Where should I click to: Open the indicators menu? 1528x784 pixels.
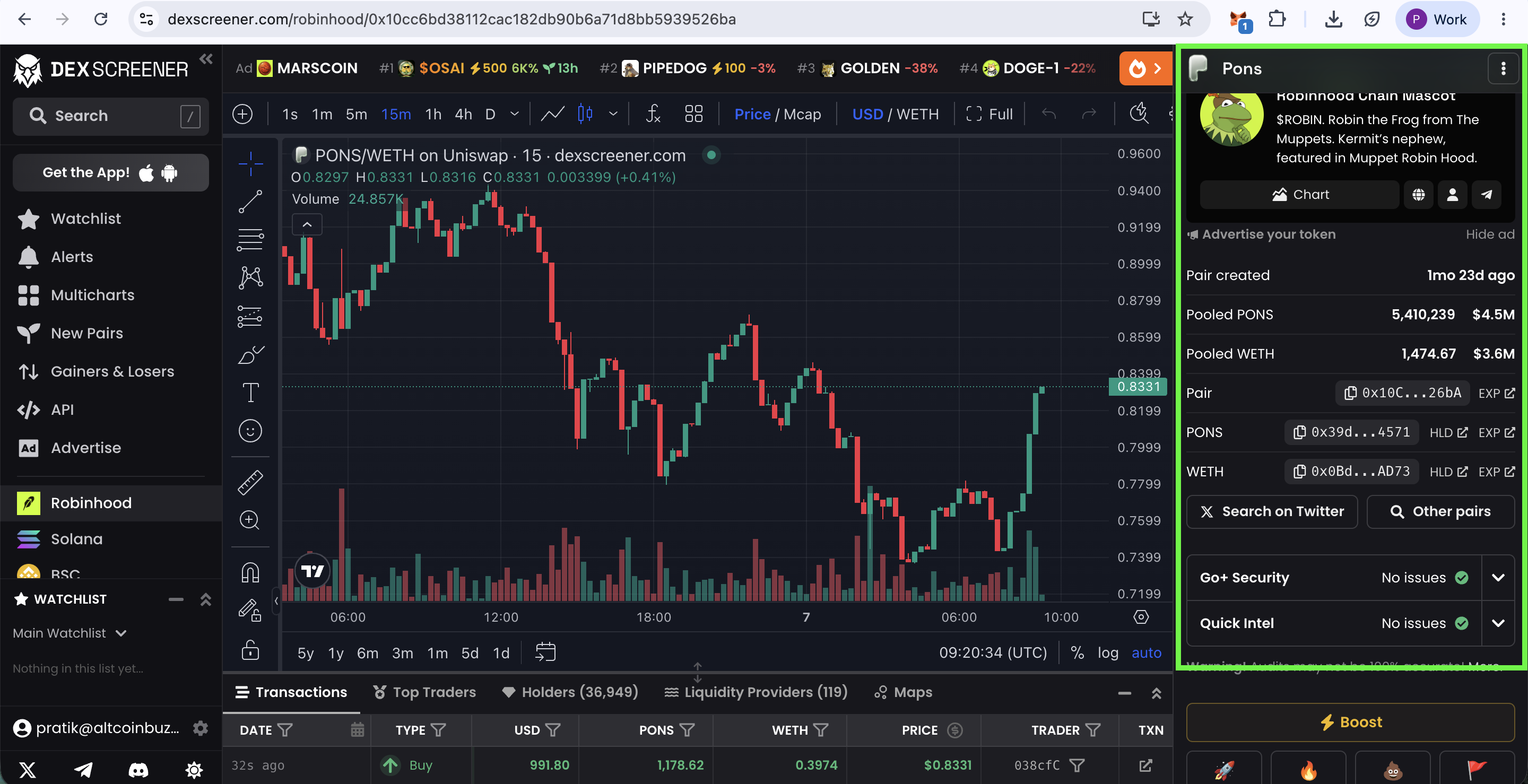(653, 114)
